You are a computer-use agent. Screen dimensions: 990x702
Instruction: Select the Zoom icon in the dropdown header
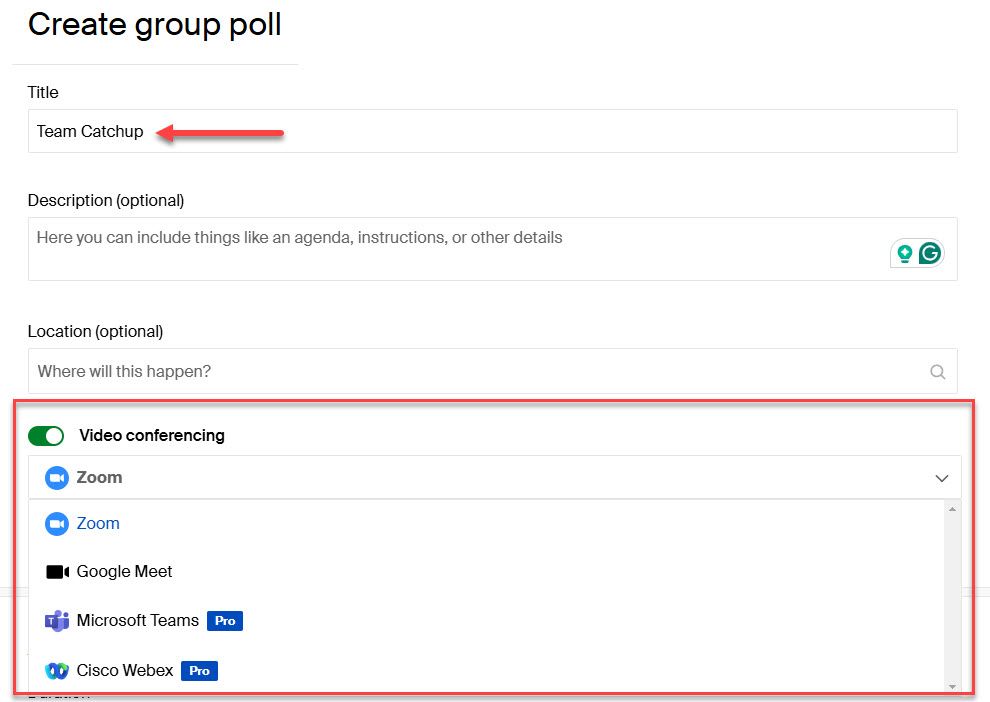[57, 478]
